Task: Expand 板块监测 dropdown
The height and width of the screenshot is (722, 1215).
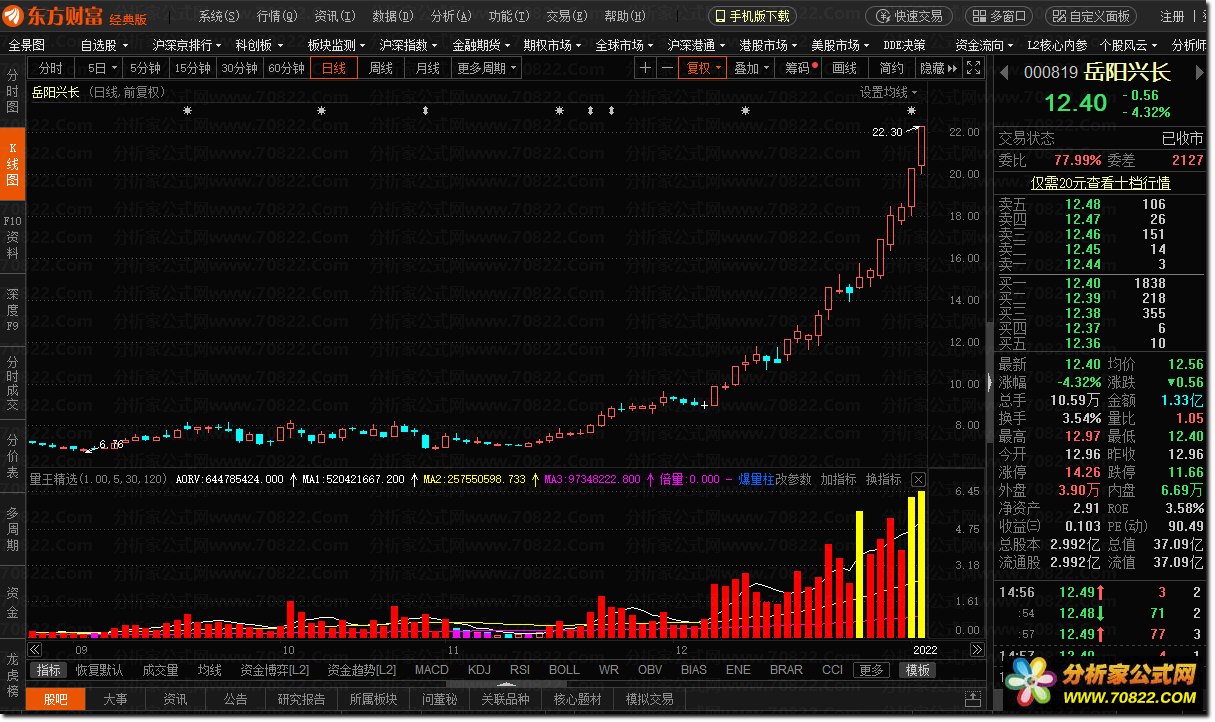Action: (337, 45)
